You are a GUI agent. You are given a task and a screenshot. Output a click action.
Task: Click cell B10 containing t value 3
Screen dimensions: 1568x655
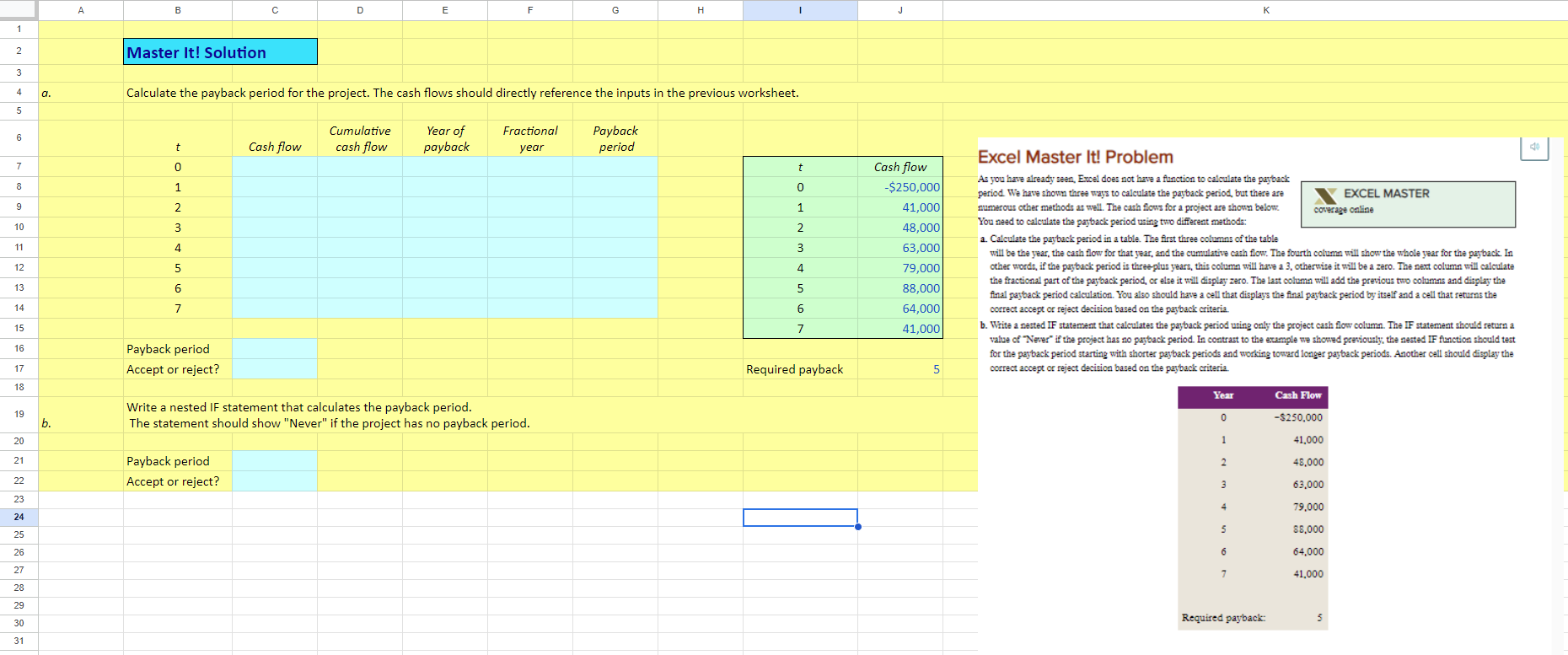[x=178, y=228]
